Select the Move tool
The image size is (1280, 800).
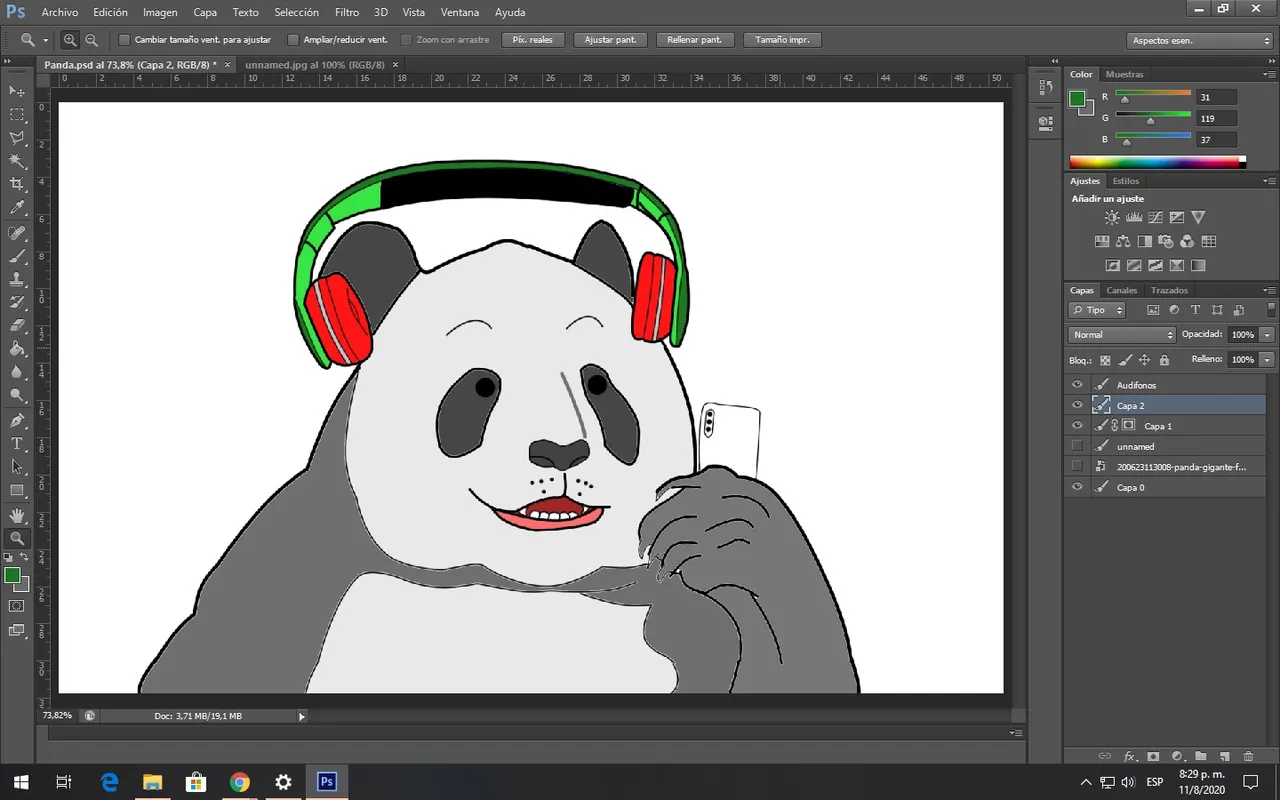[17, 91]
